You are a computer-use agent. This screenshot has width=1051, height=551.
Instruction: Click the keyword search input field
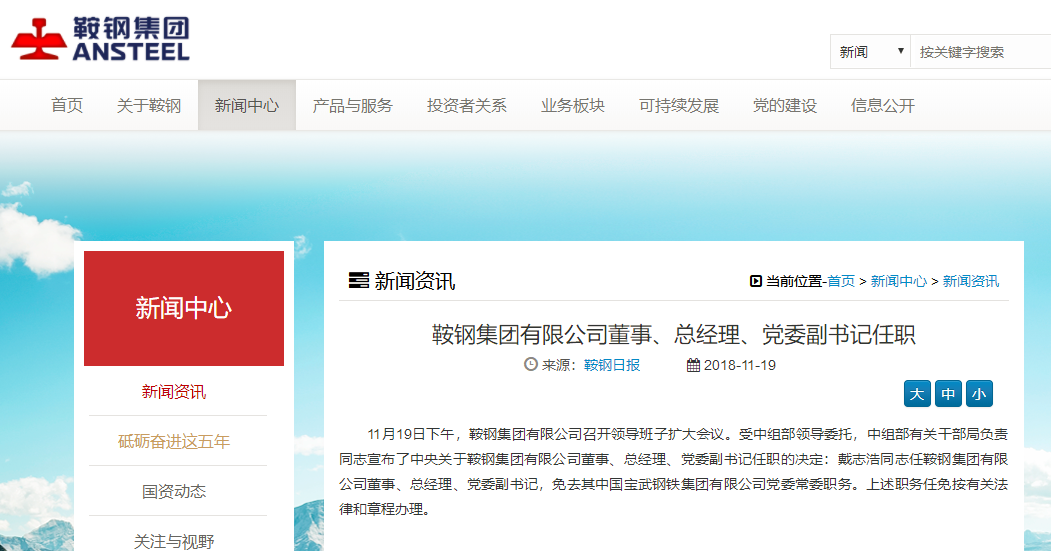978,52
